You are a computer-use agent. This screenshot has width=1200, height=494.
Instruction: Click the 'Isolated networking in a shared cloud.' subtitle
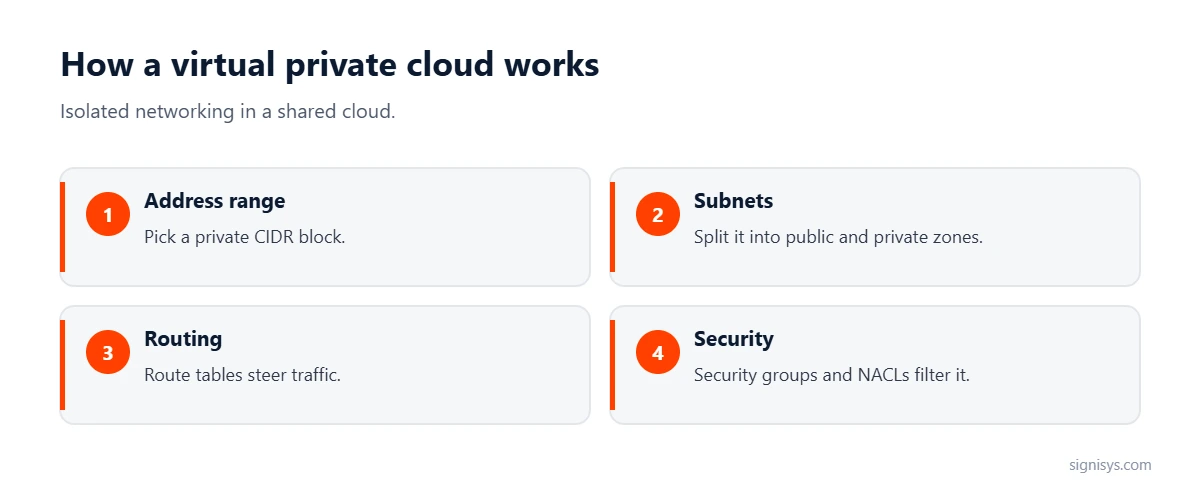tap(228, 111)
